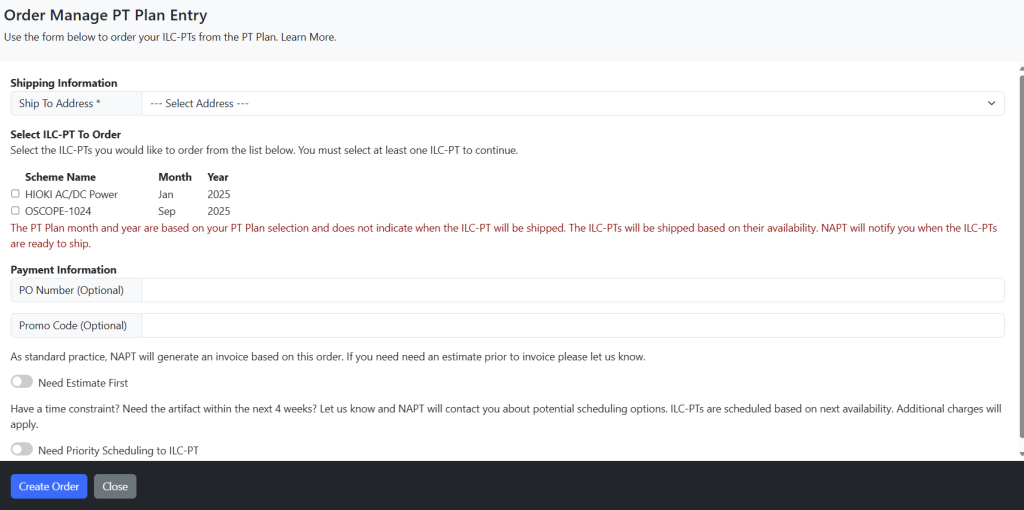The image size is (1024, 510).
Task: Click the chevron arrow in address selector
Action: (x=991, y=103)
